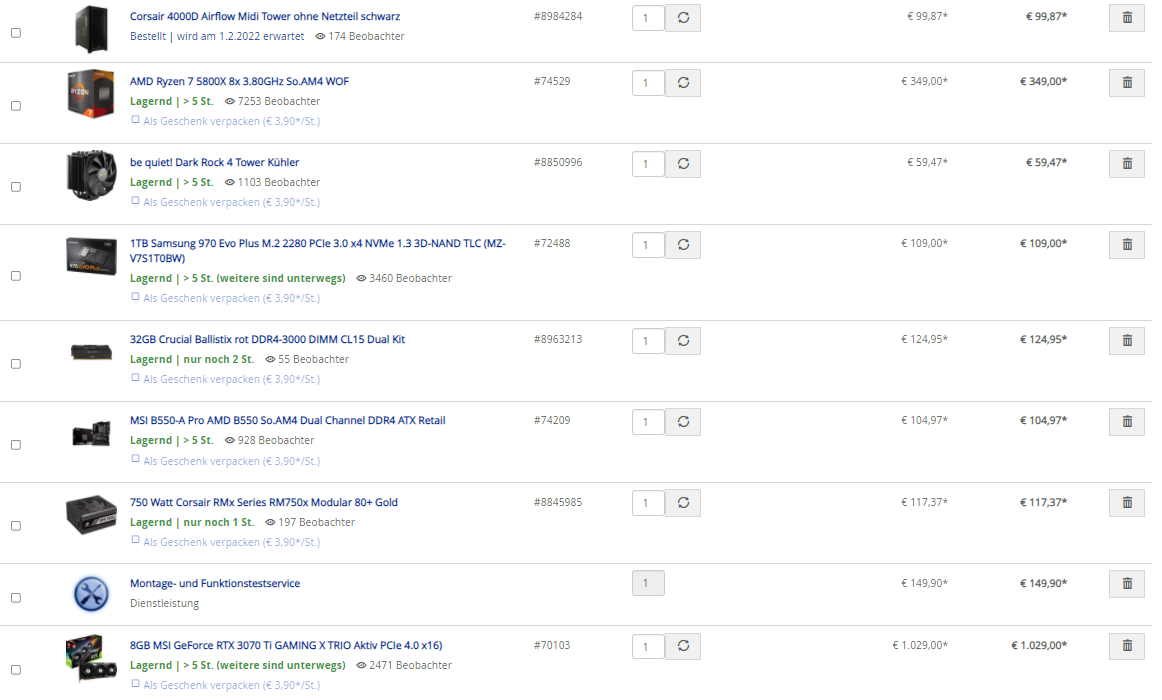Screen dimensions: 1162x700
Task: Click the Corsair 4000D case thumbnail
Action: 92,29
